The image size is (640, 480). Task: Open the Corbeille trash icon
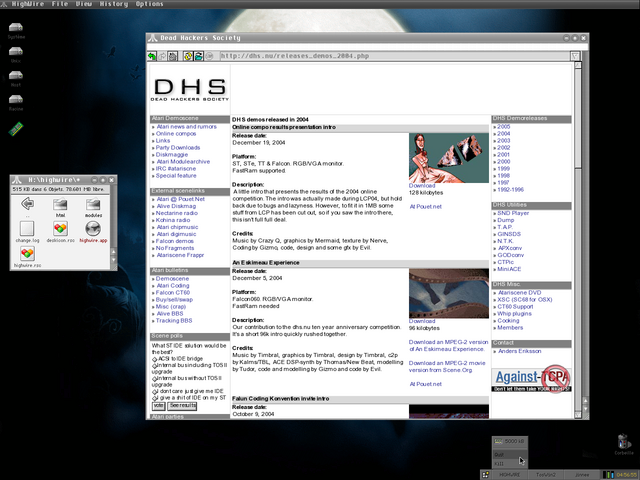[623, 444]
